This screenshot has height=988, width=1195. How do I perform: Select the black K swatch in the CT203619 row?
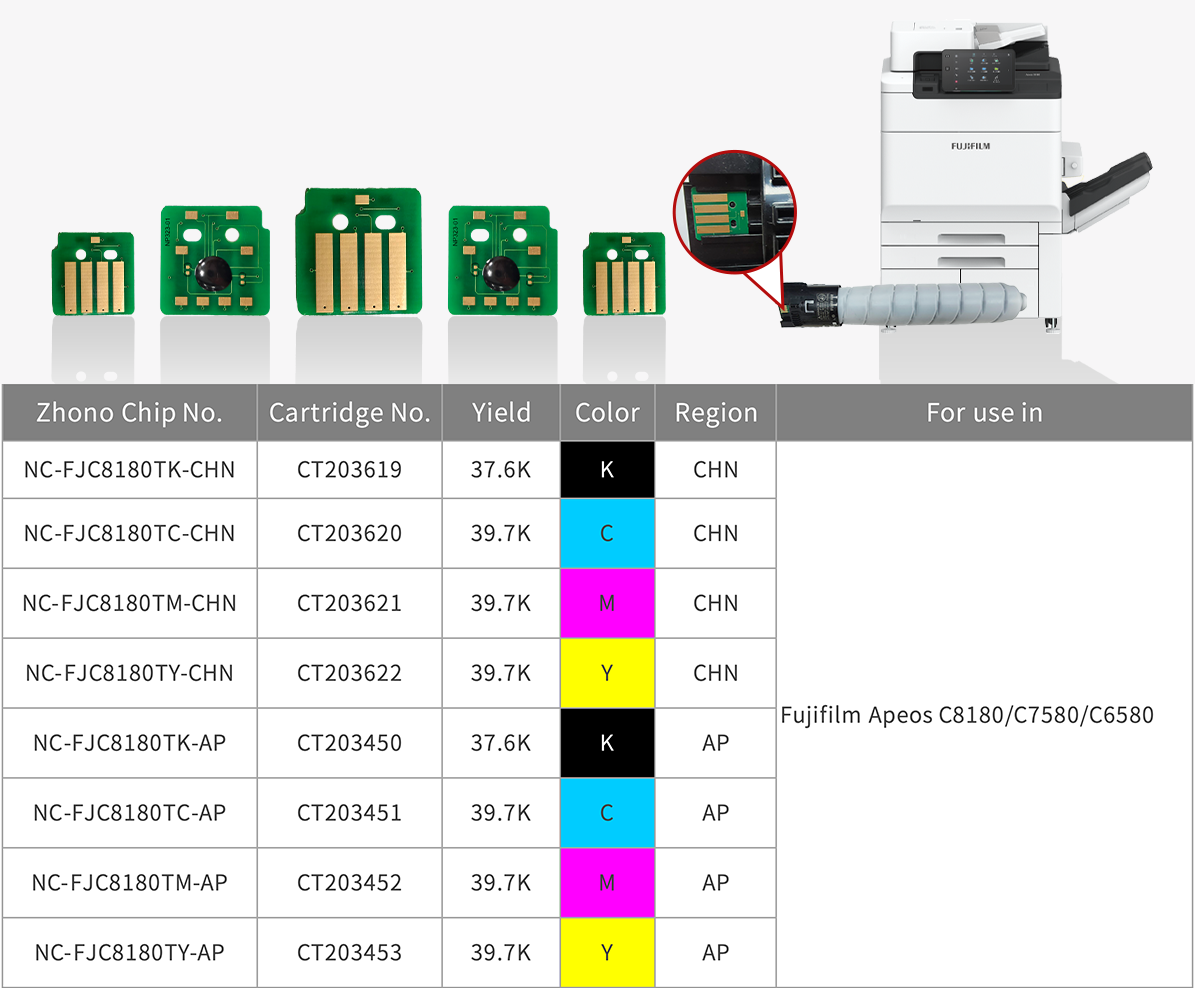coord(607,470)
